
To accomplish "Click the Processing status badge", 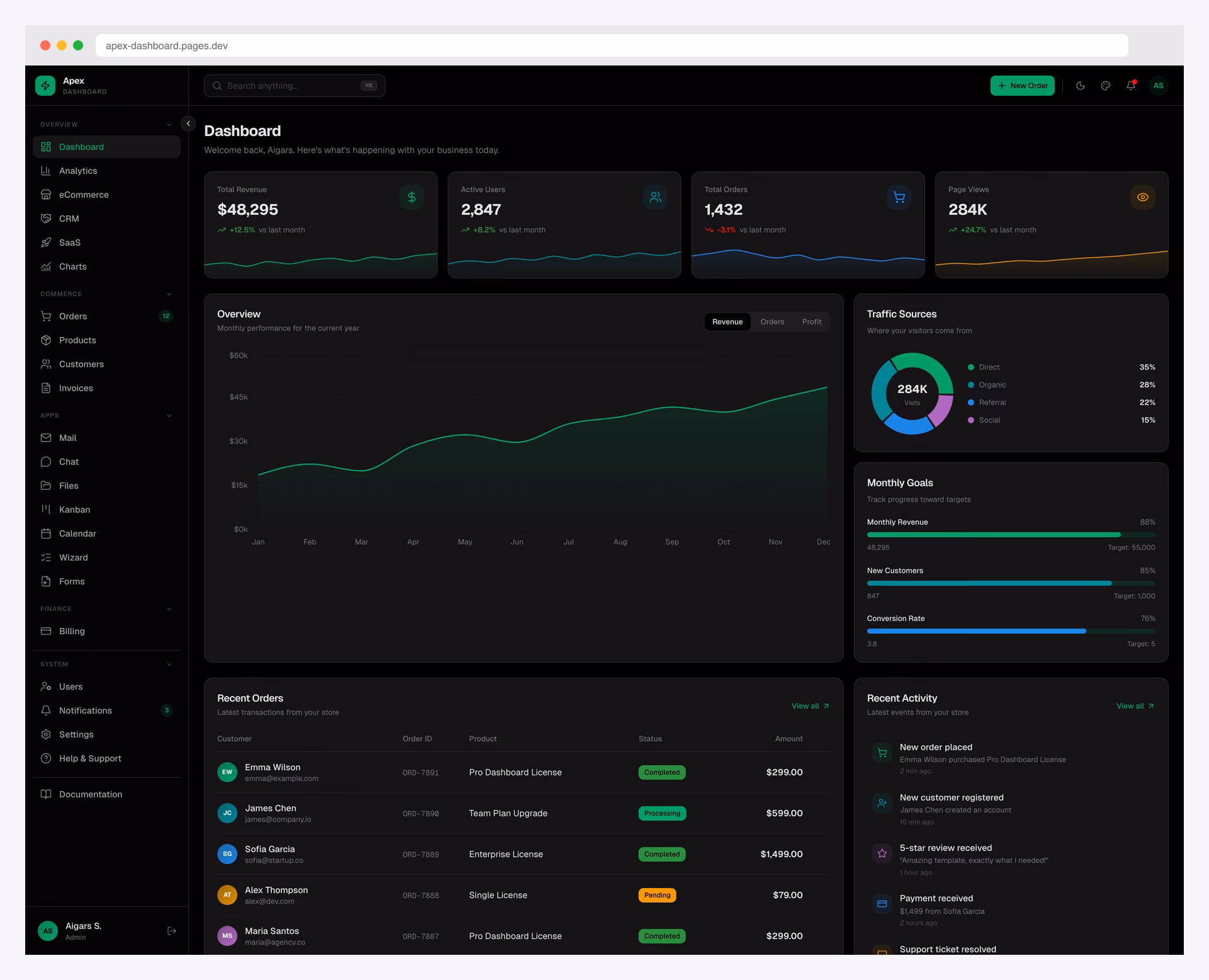I will (662, 813).
